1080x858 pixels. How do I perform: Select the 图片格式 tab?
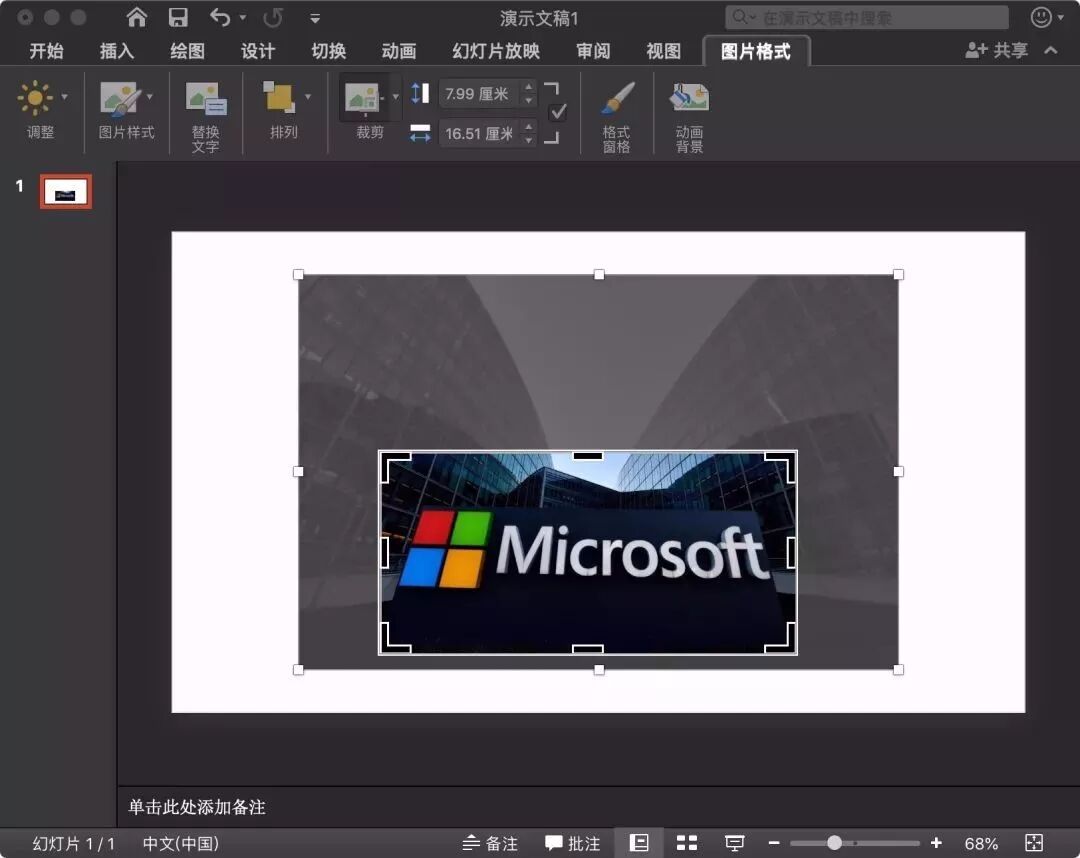tap(756, 52)
